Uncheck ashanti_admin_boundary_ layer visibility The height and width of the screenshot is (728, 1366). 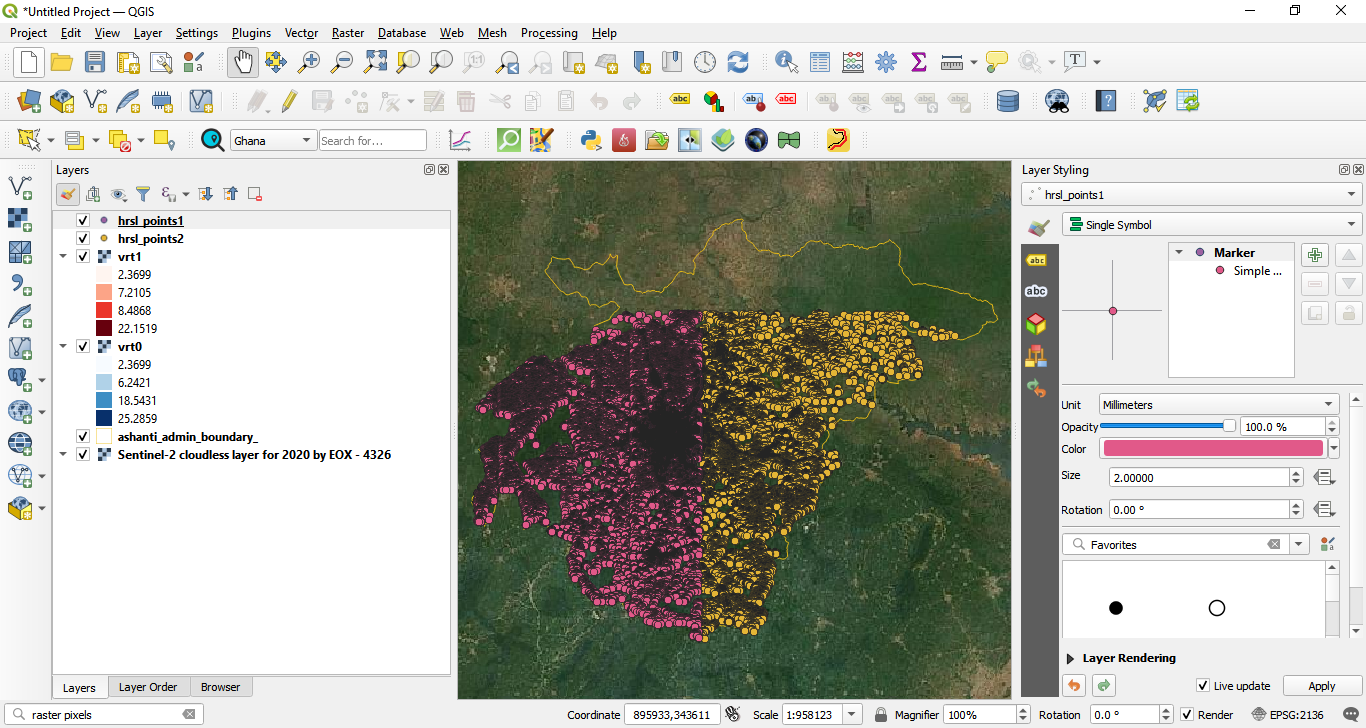tap(84, 437)
